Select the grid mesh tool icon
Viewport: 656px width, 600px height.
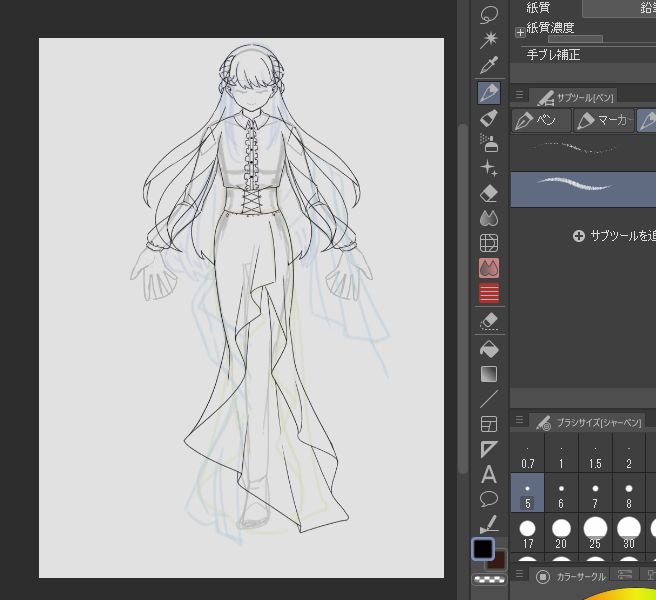pyautogui.click(x=489, y=243)
